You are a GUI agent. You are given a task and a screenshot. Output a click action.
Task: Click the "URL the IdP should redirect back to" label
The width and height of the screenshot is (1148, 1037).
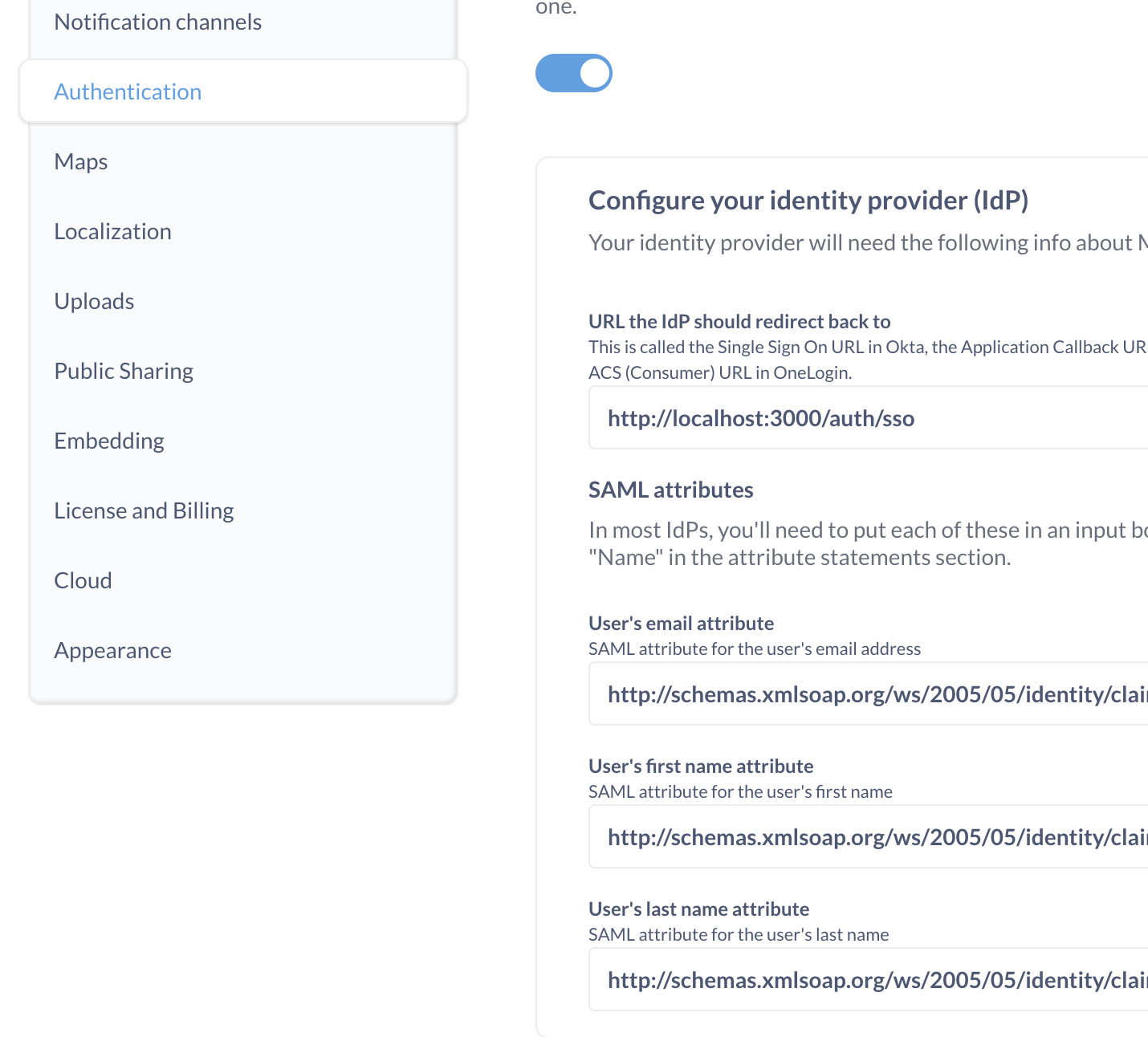(x=739, y=322)
